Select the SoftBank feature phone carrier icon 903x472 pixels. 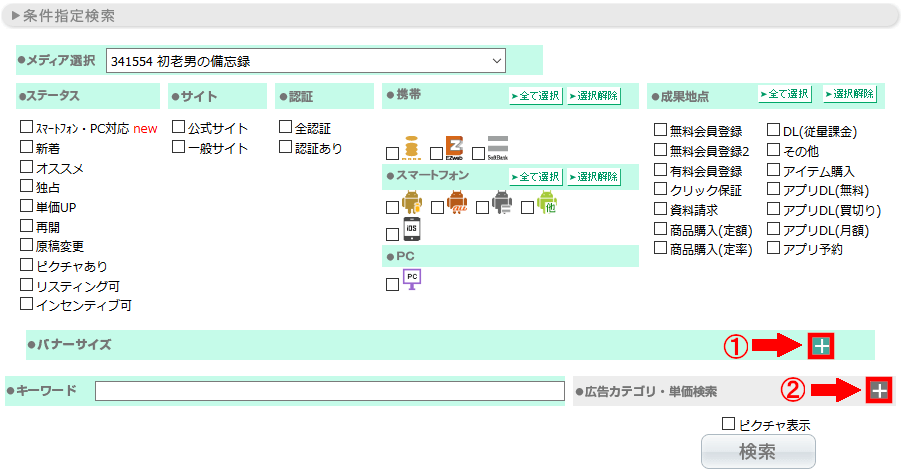click(498, 148)
